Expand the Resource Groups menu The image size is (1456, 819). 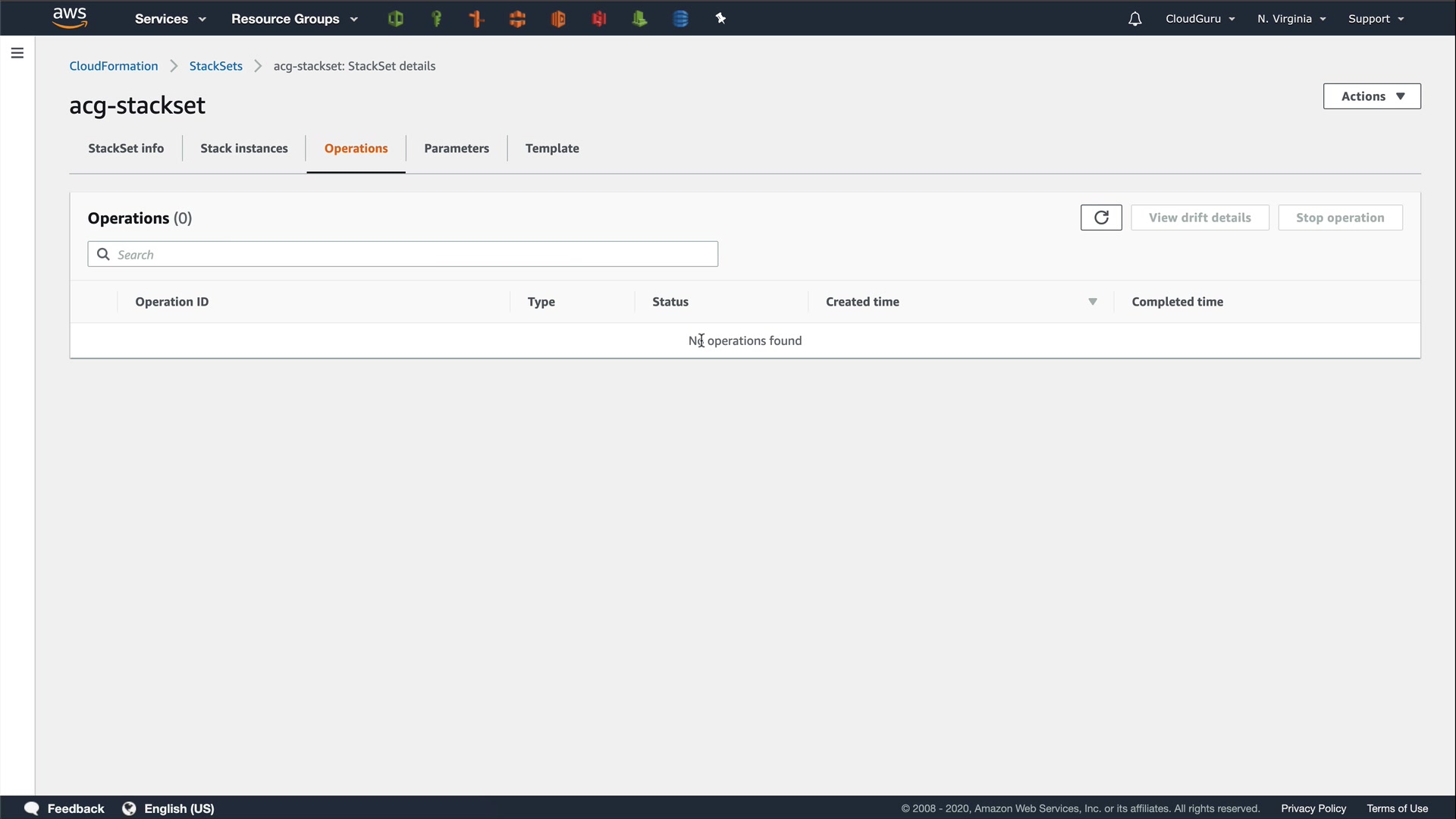294,19
